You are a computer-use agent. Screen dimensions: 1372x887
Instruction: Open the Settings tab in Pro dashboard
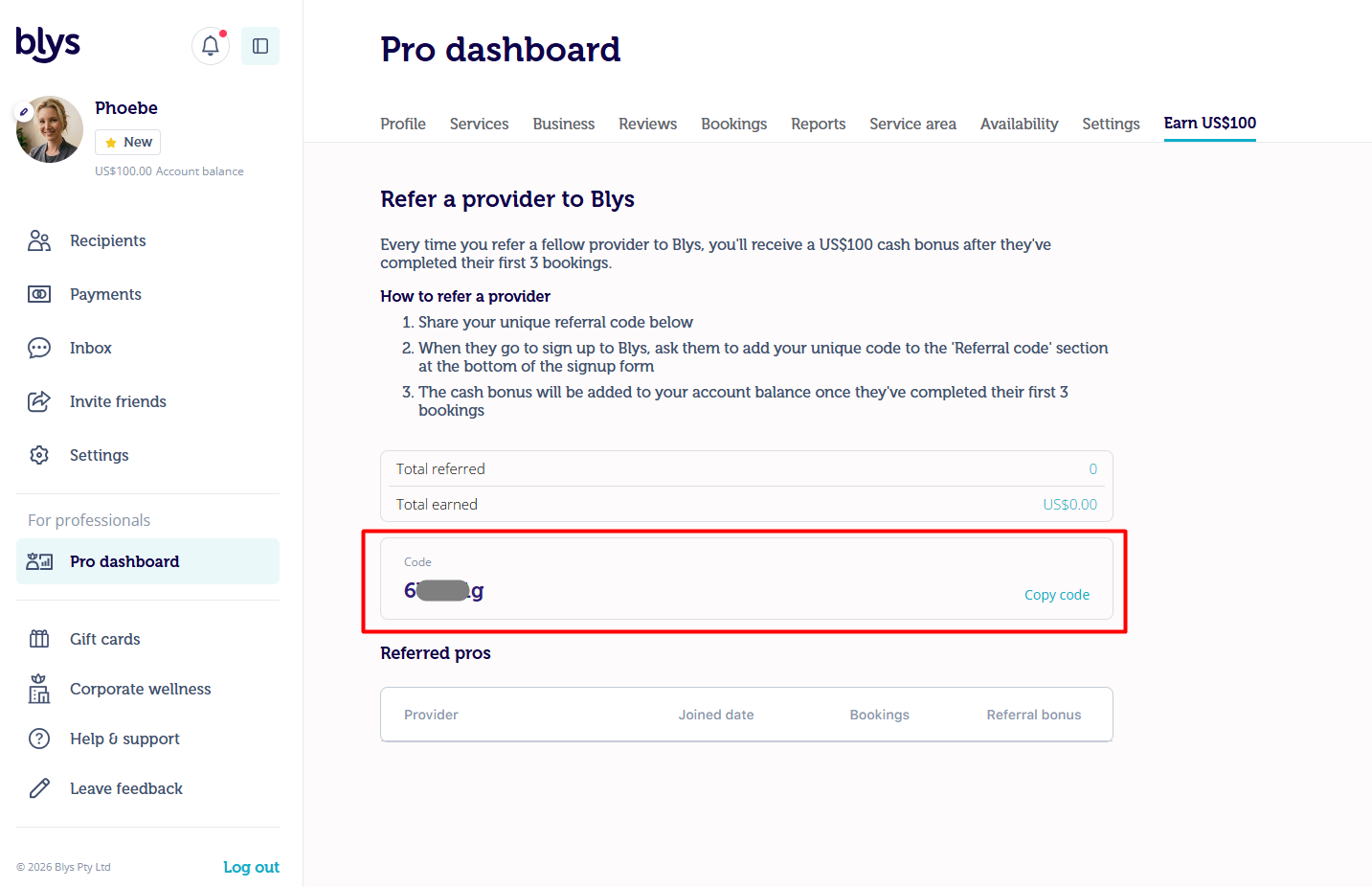pyautogui.click(x=1112, y=124)
